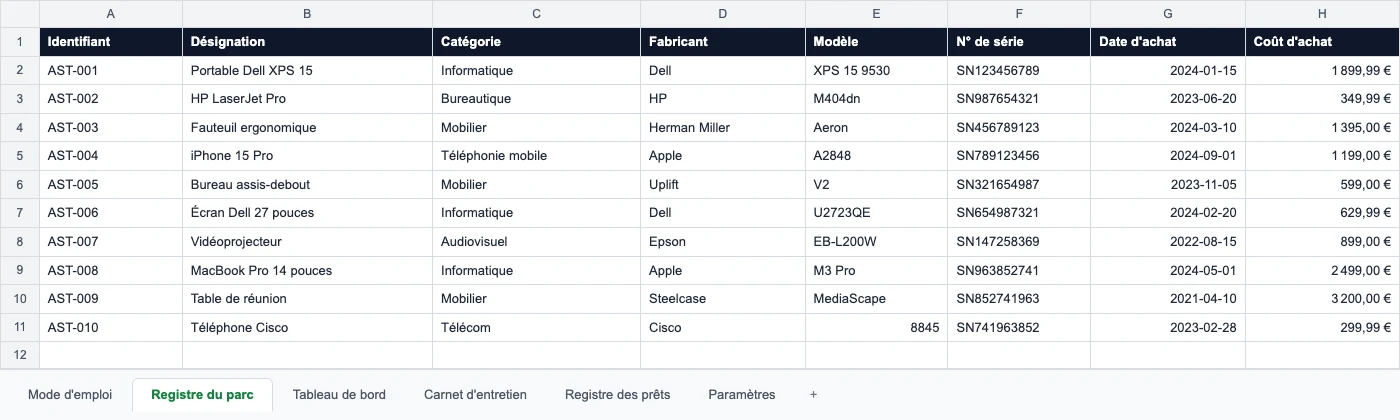Image resolution: width=1400 pixels, height=420 pixels.
Task: Select column G header
Action: [x=1168, y=14]
